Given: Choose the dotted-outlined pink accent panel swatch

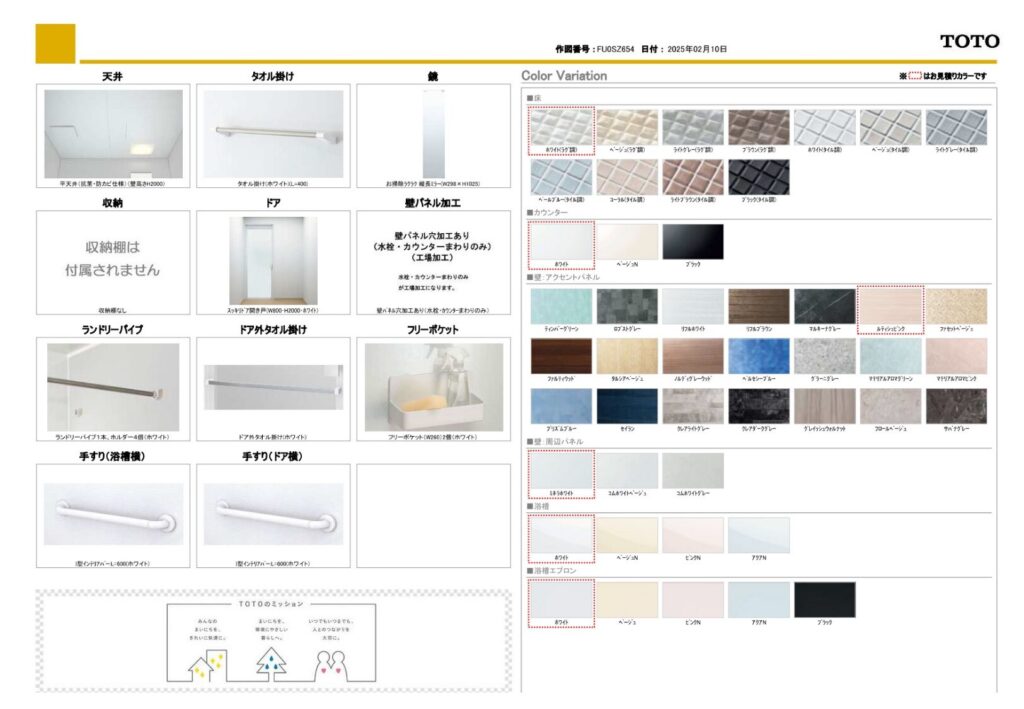Looking at the screenshot, I should coord(889,306).
